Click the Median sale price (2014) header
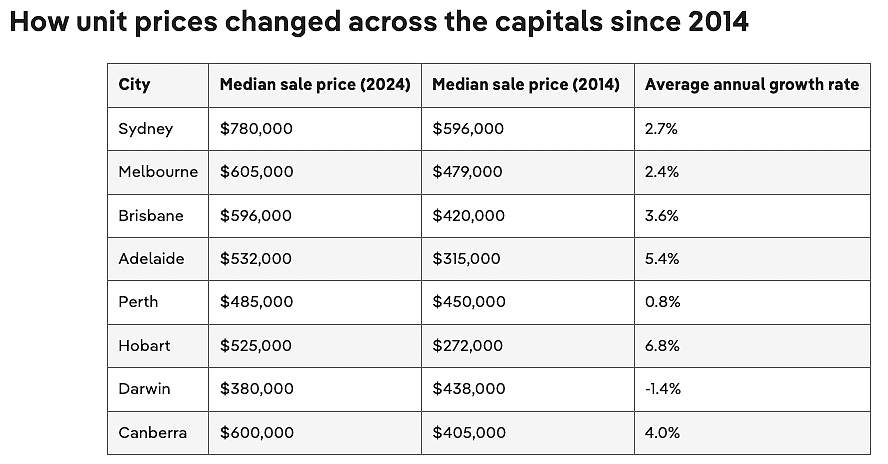Viewport: 888px width, 464px height. (x=526, y=84)
